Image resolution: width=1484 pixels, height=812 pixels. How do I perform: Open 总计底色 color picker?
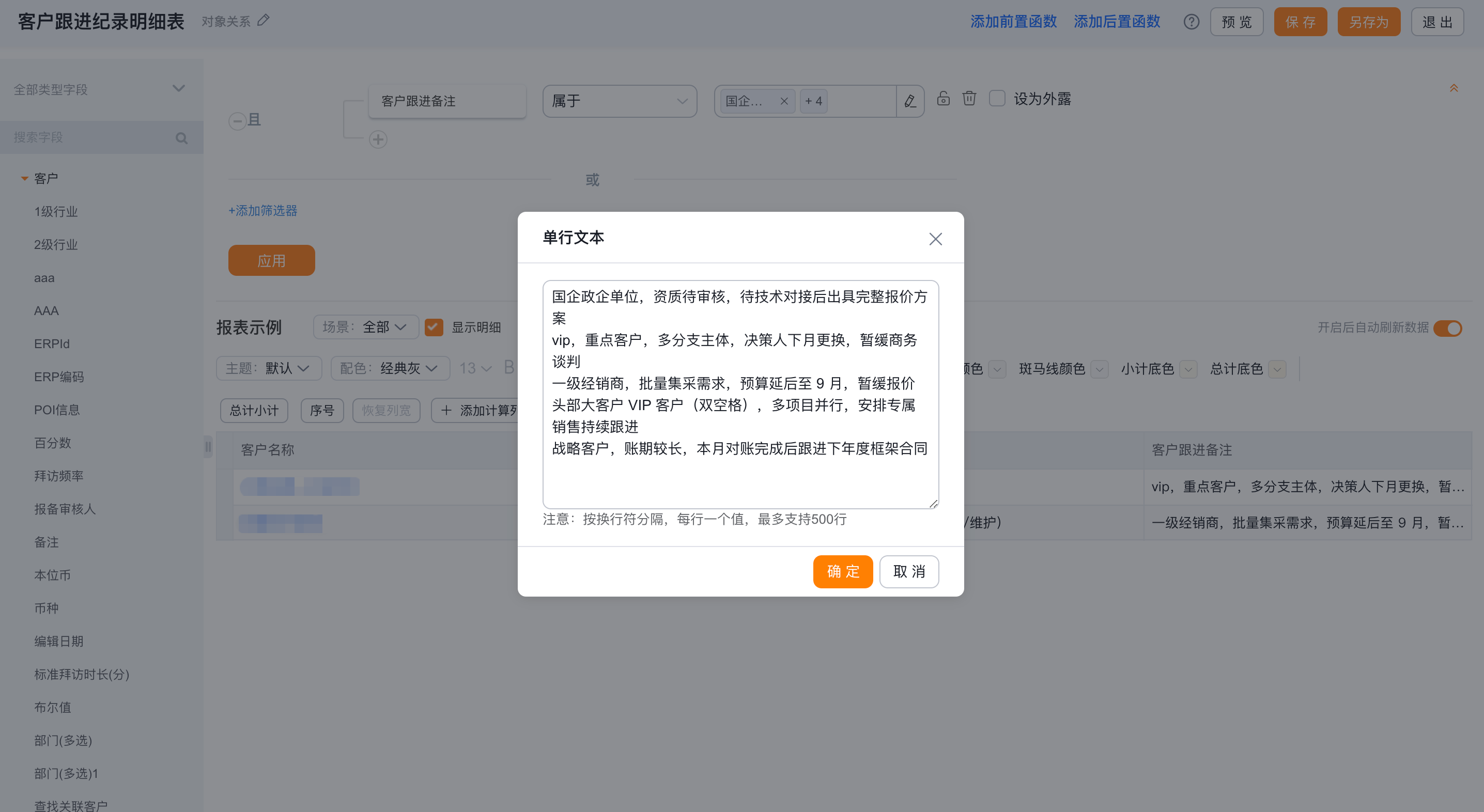(x=1277, y=369)
